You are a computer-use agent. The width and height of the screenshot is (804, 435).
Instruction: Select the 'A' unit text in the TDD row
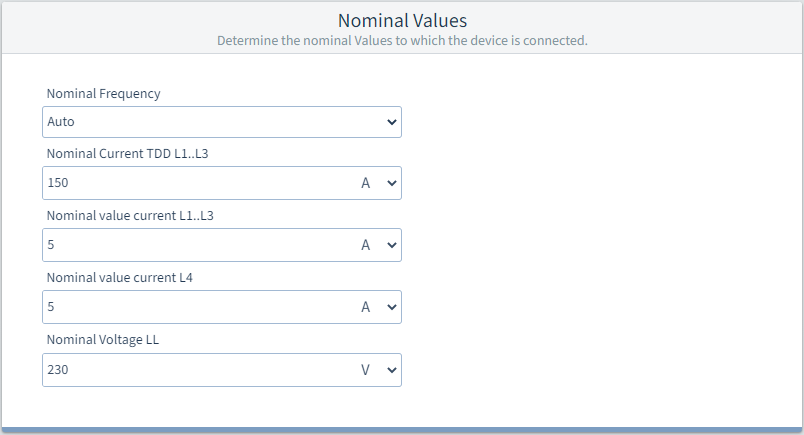tap(366, 184)
